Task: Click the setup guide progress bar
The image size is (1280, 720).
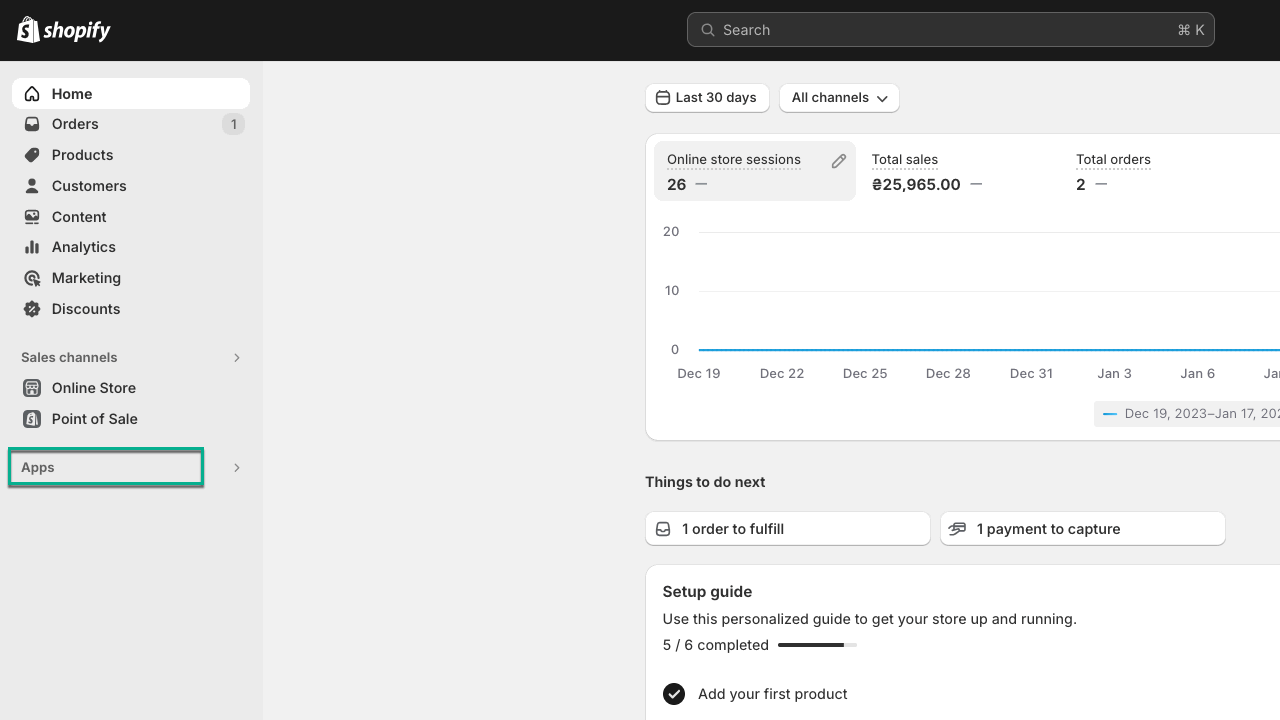Action: pyautogui.click(x=817, y=645)
